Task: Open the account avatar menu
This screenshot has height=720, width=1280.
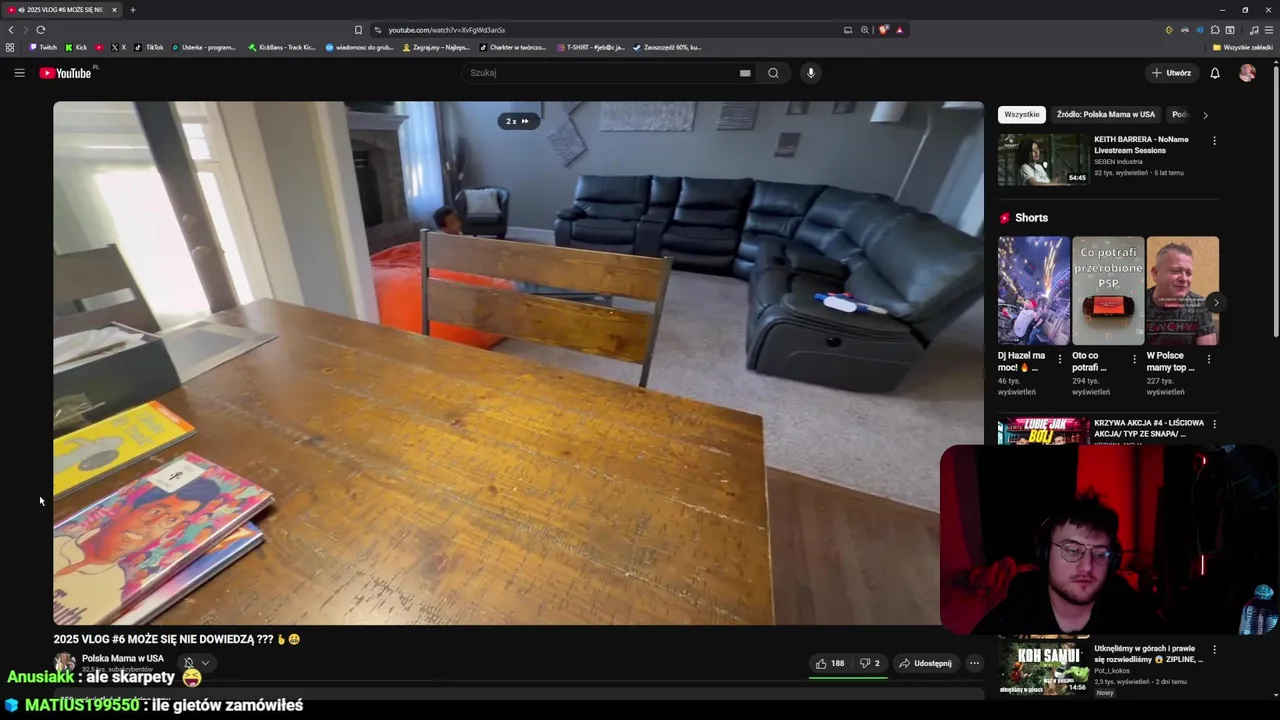Action: (x=1247, y=73)
